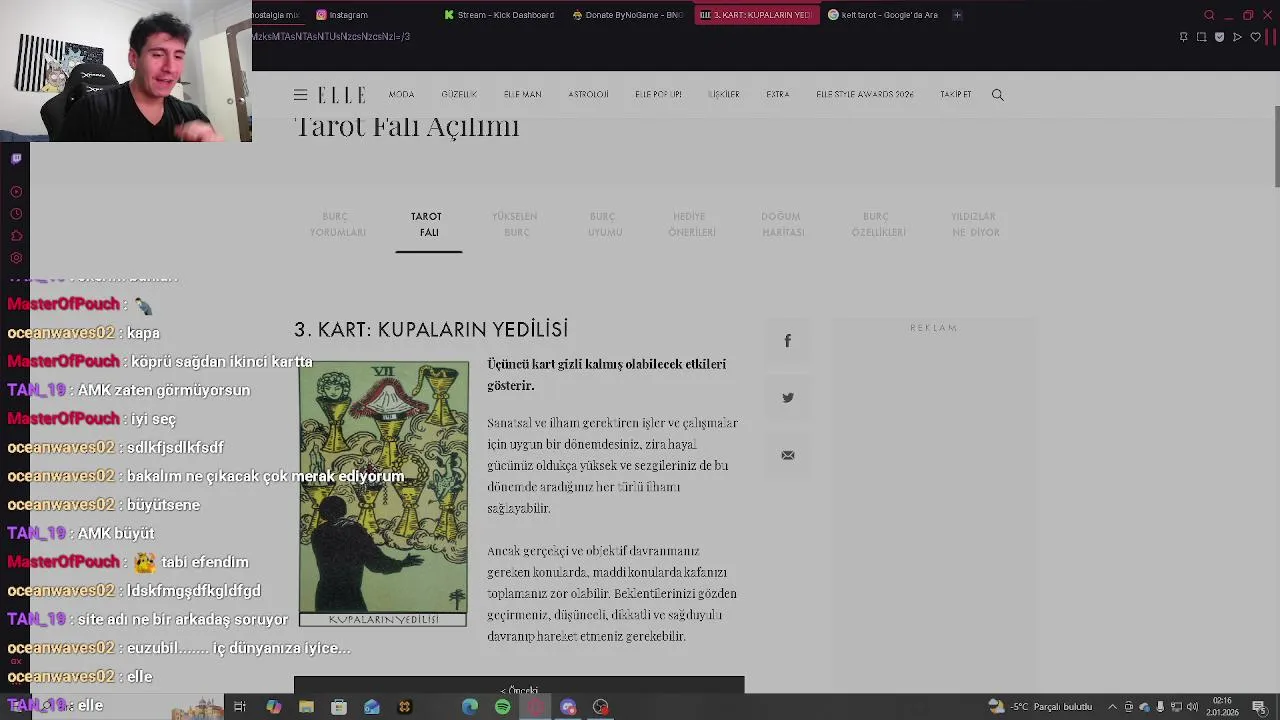The width and height of the screenshot is (1280, 720).
Task: Show hidden system tray icons
Action: [1112, 707]
